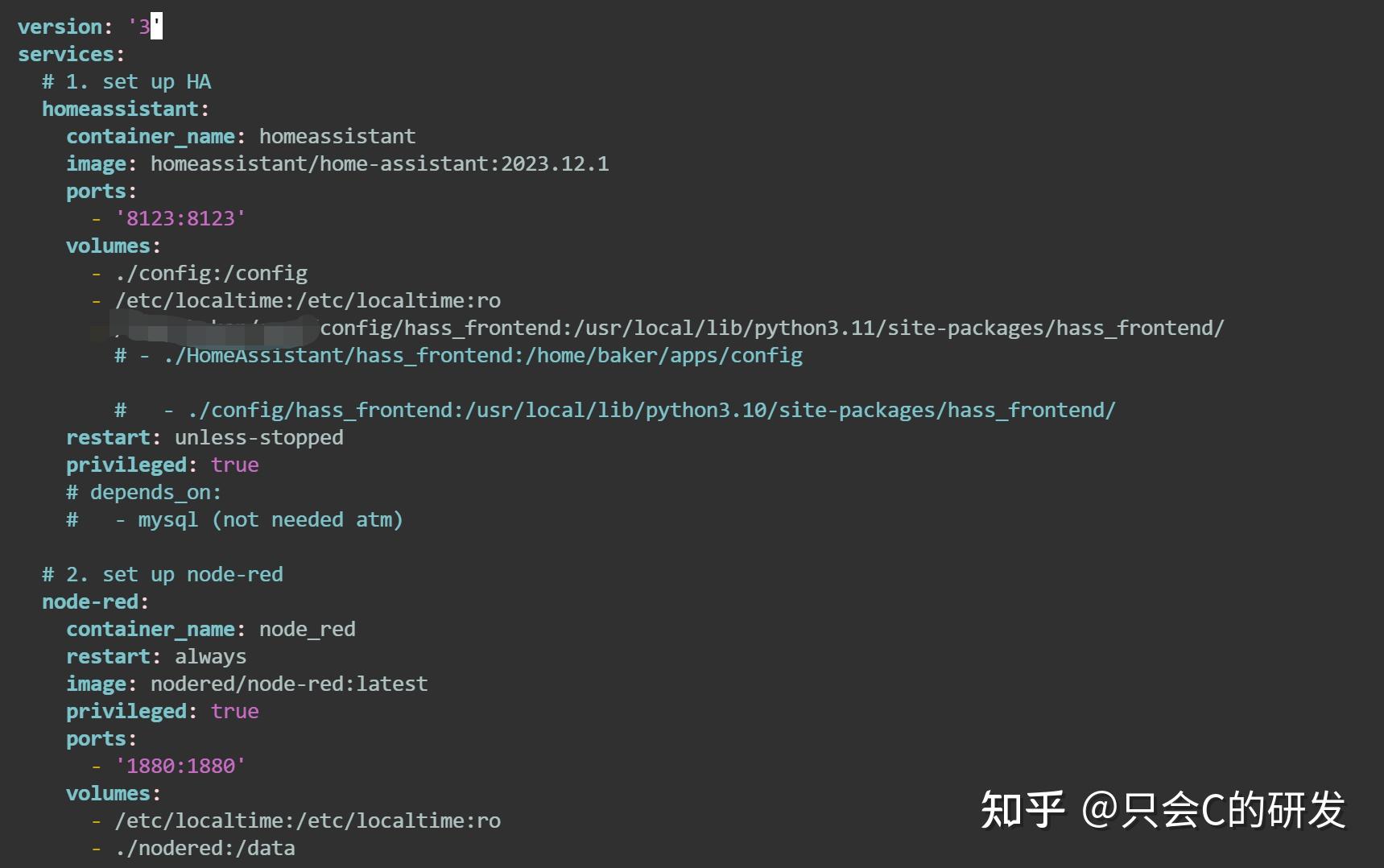
Task: Click the "version" key on the first line
Action: [x=60, y=27]
